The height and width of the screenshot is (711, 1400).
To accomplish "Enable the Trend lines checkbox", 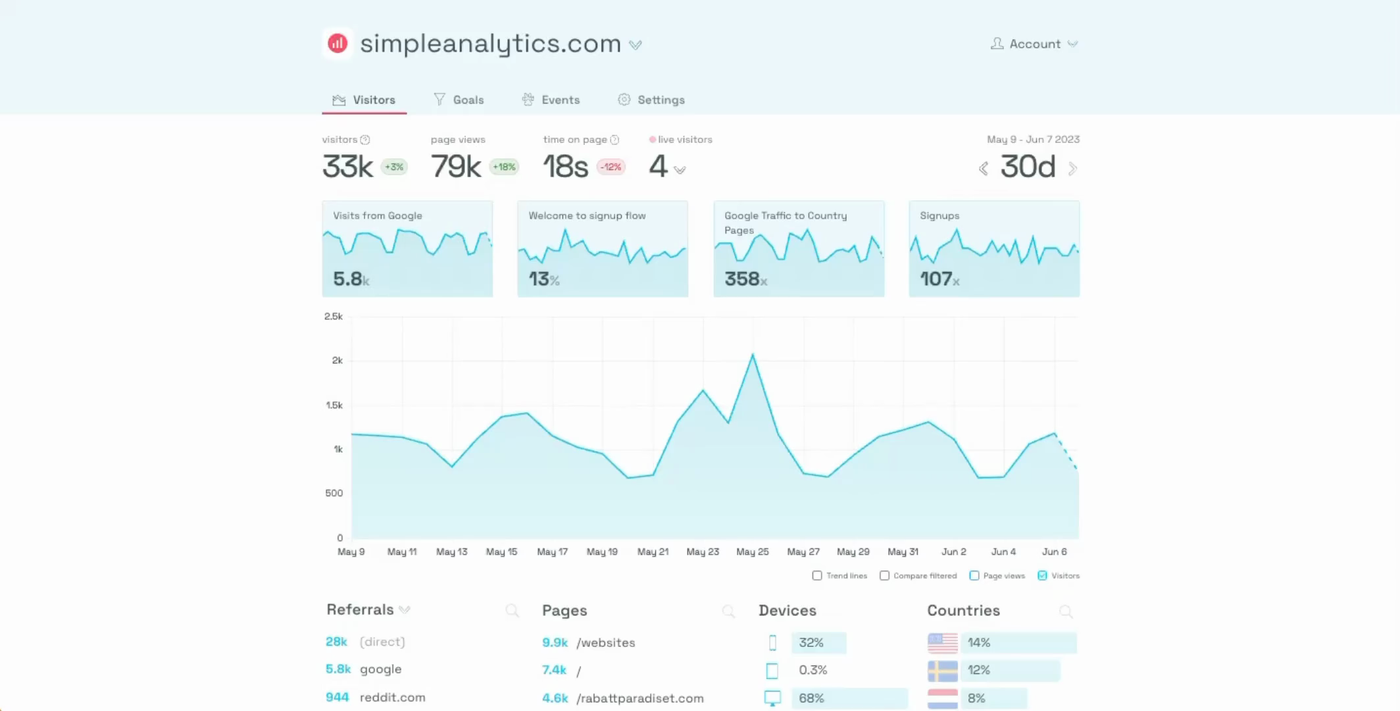I will (x=817, y=576).
